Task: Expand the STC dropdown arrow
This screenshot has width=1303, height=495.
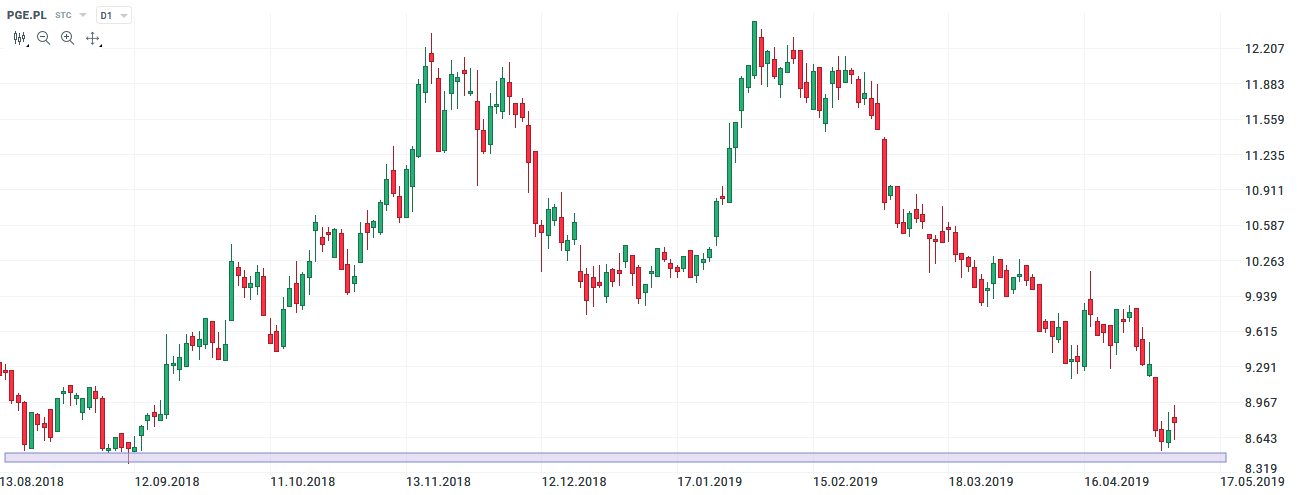Action: (82, 17)
